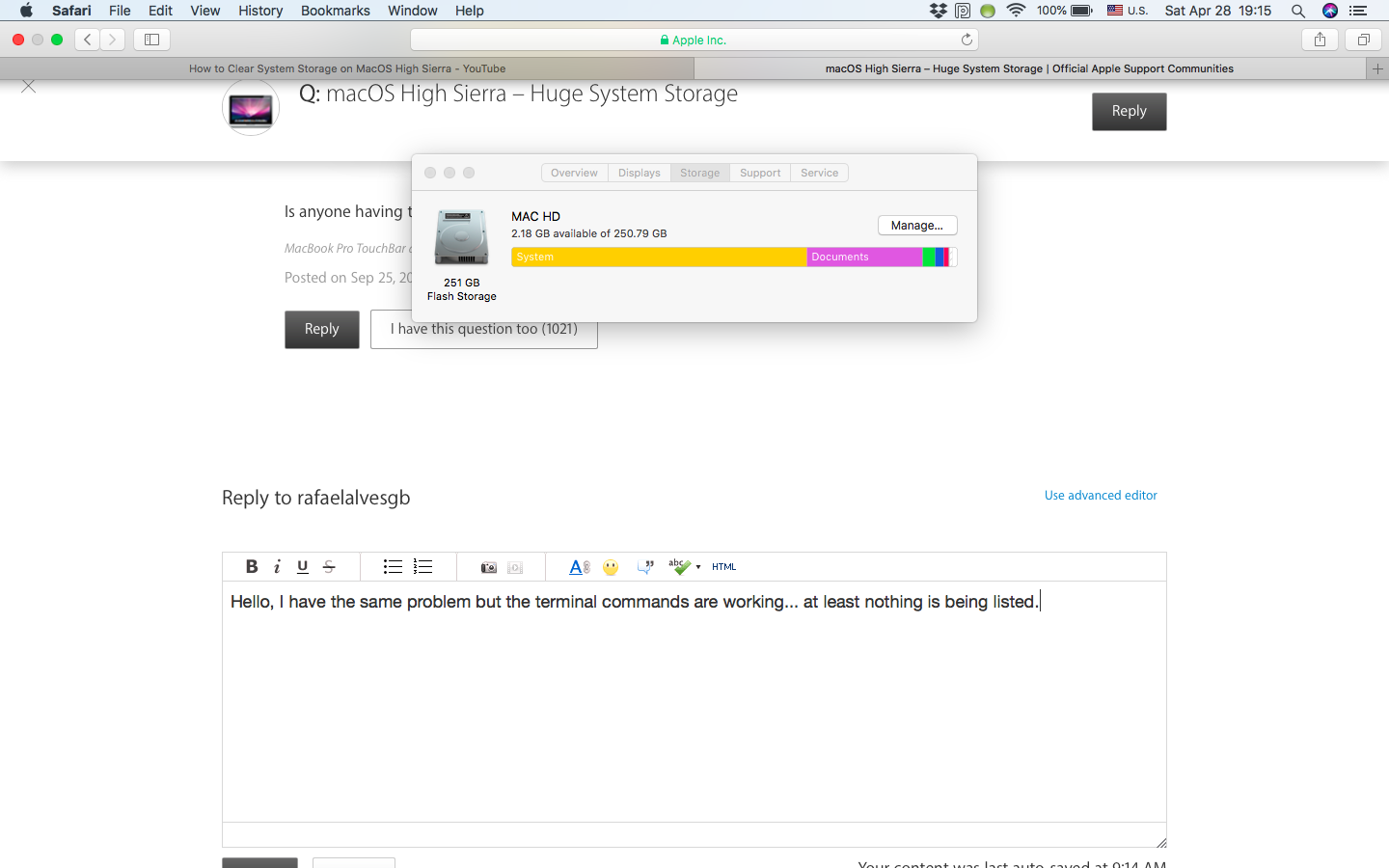Open the History menu
The height and width of the screenshot is (868, 1389).
click(x=260, y=11)
